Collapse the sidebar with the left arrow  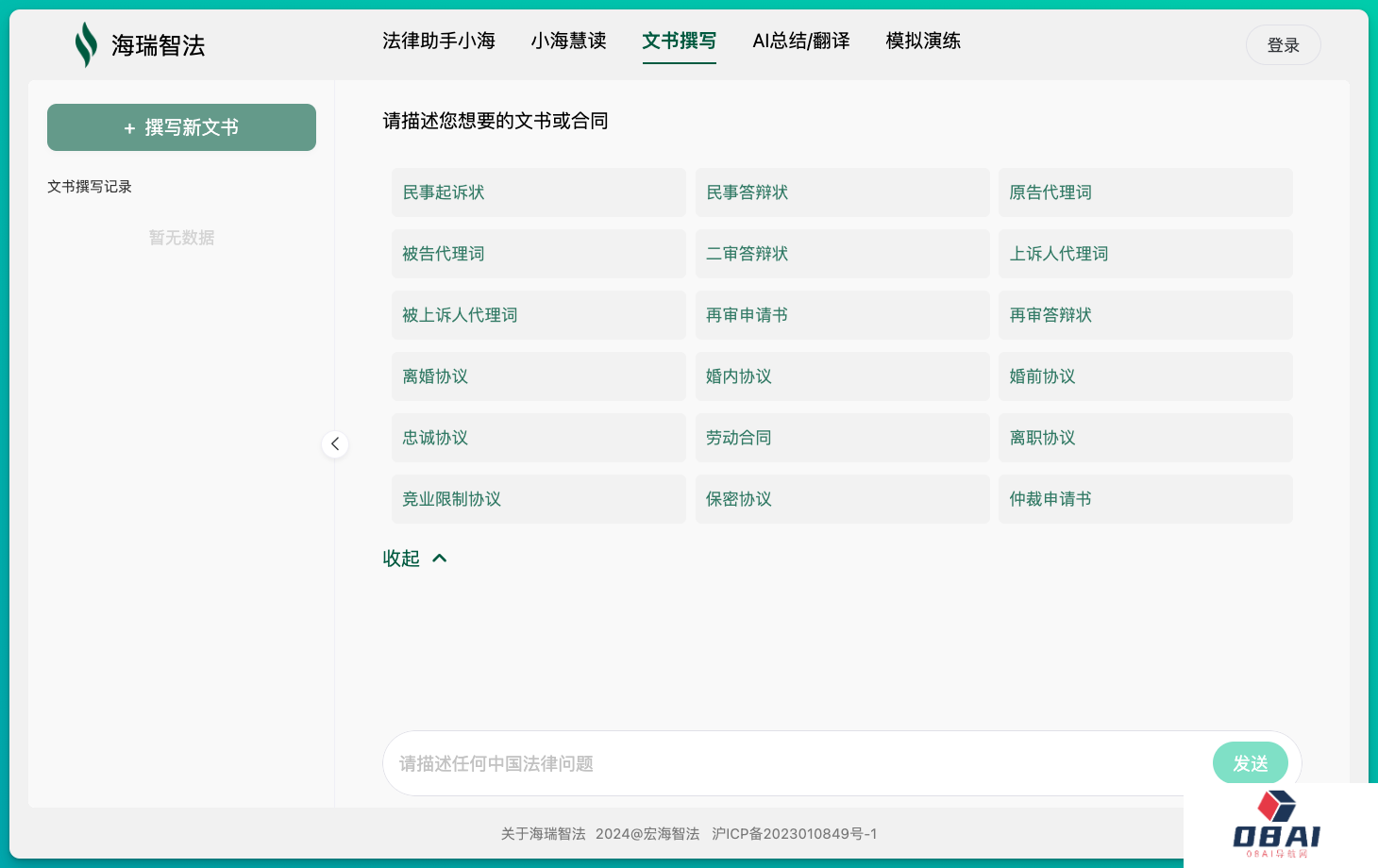pos(335,444)
